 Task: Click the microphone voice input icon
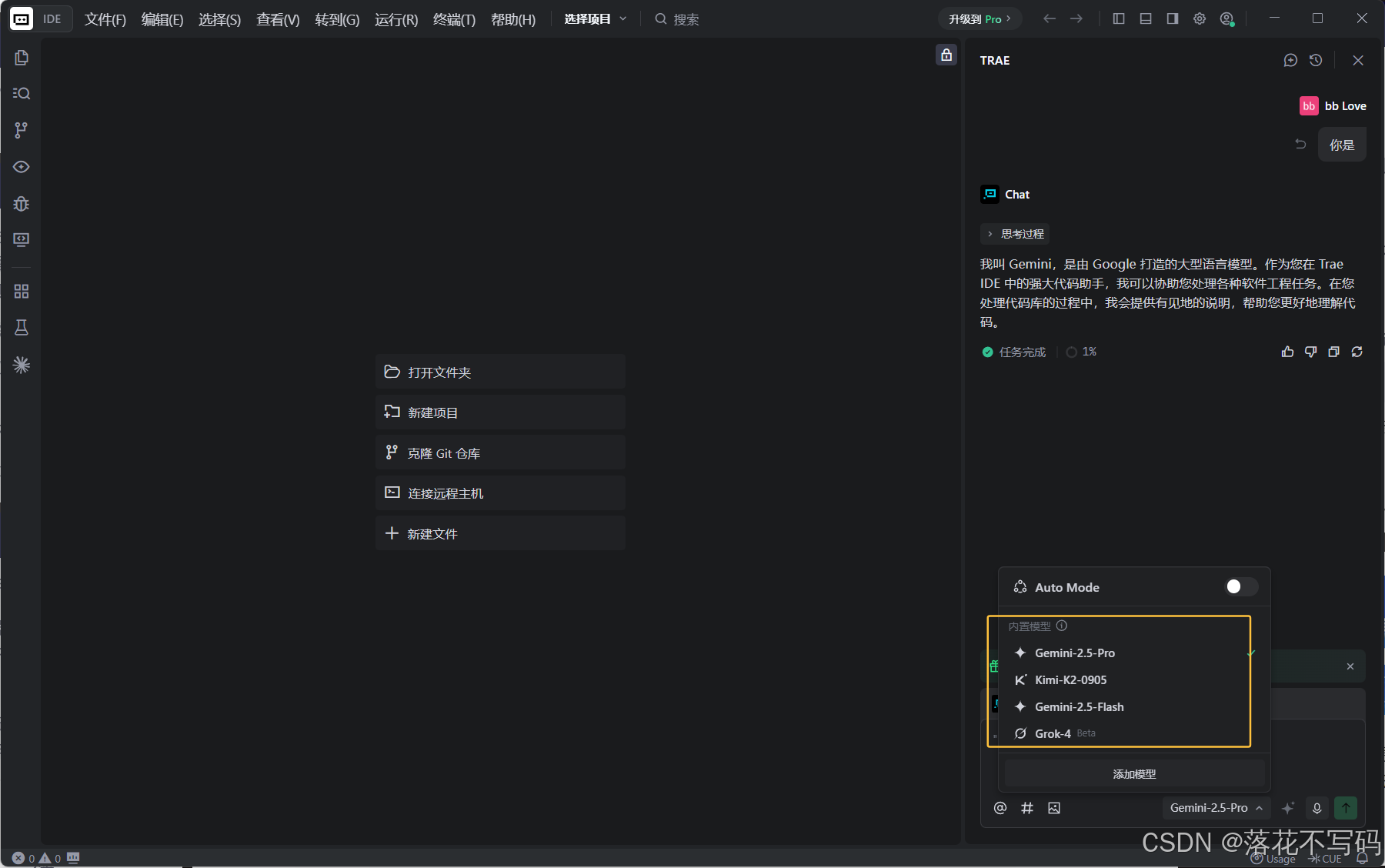(x=1317, y=808)
